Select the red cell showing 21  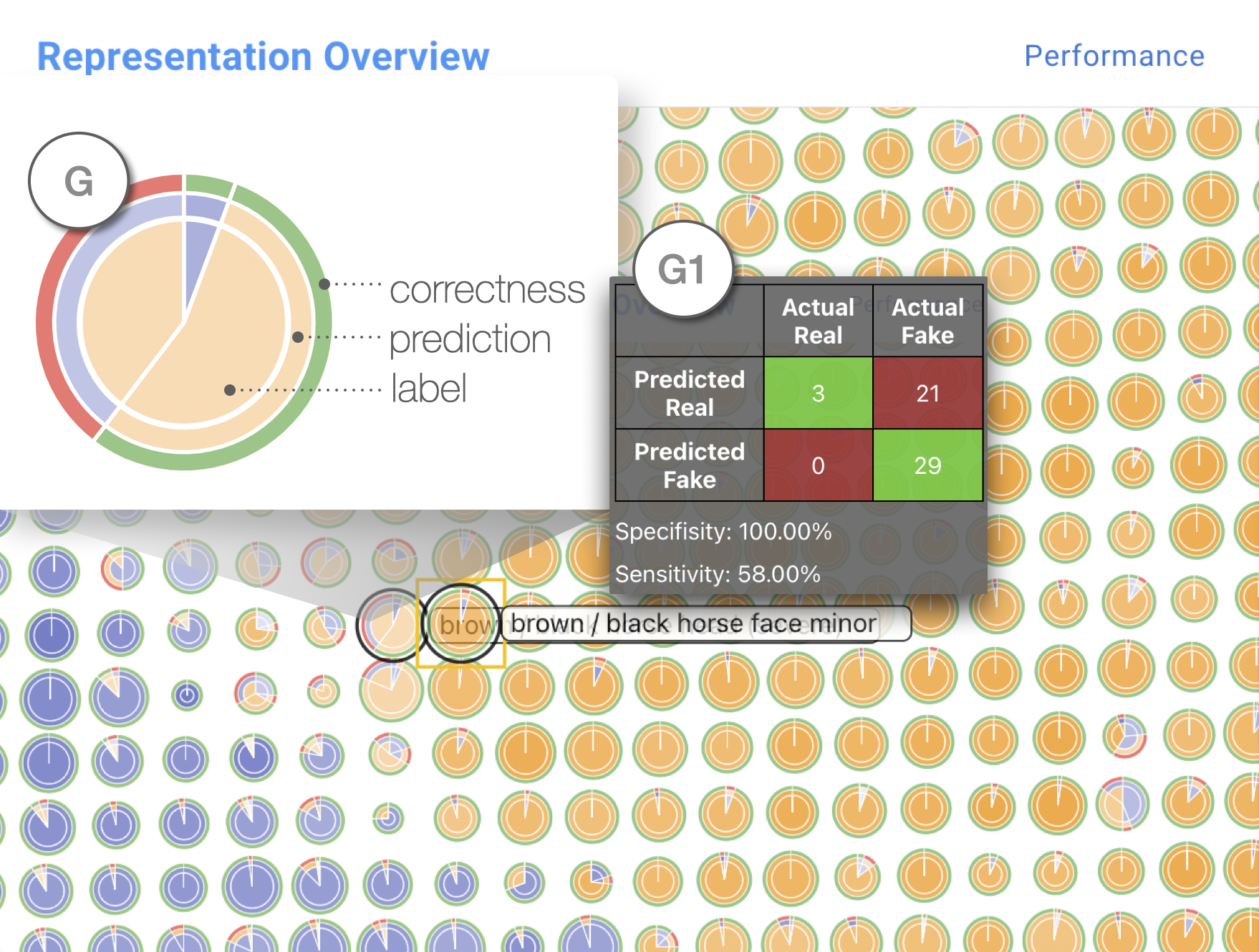point(927,393)
